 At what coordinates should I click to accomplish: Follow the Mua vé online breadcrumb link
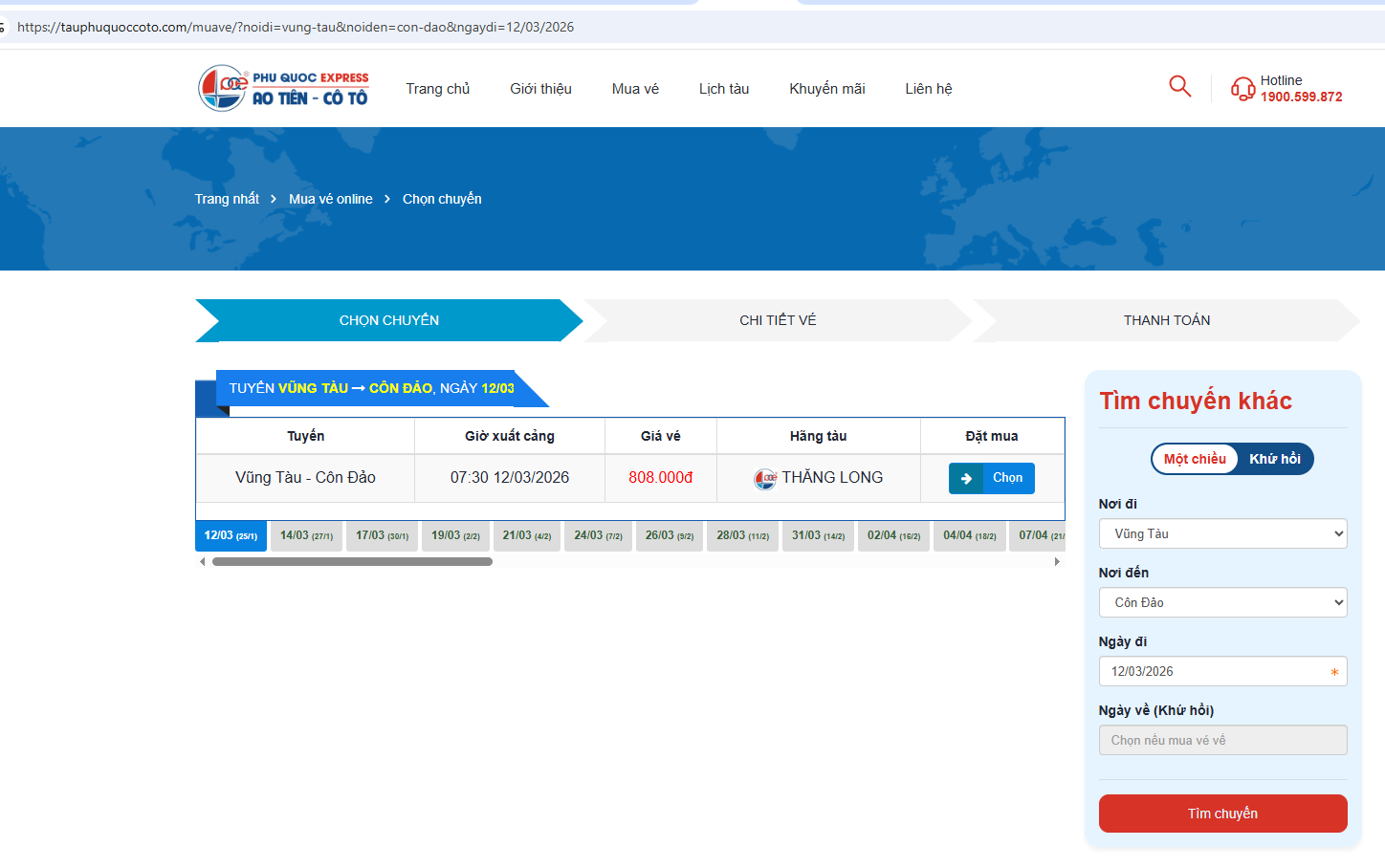tap(331, 199)
